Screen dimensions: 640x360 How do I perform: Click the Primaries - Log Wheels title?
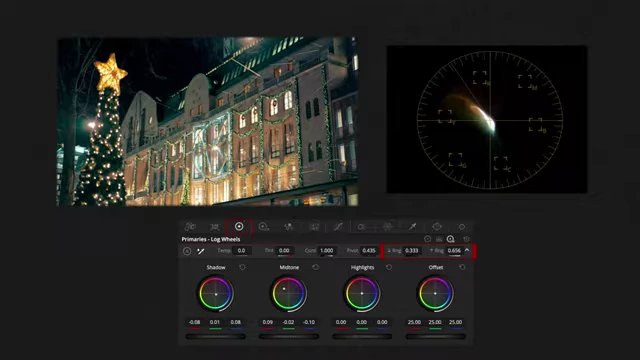click(211, 239)
